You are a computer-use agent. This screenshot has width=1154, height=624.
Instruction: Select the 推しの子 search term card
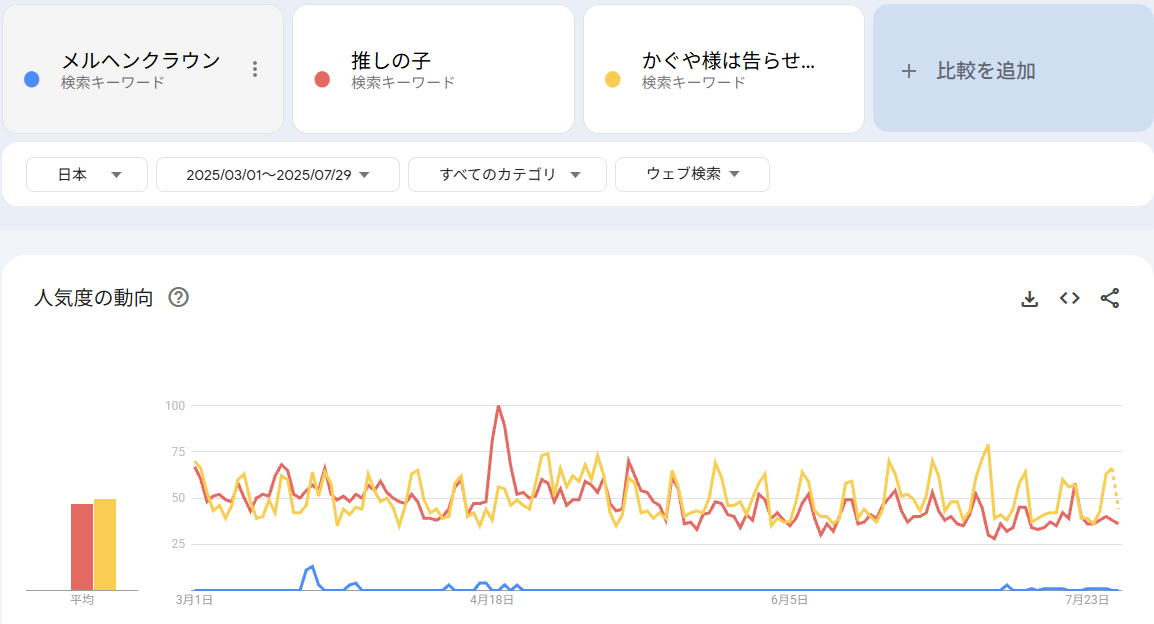[433, 69]
